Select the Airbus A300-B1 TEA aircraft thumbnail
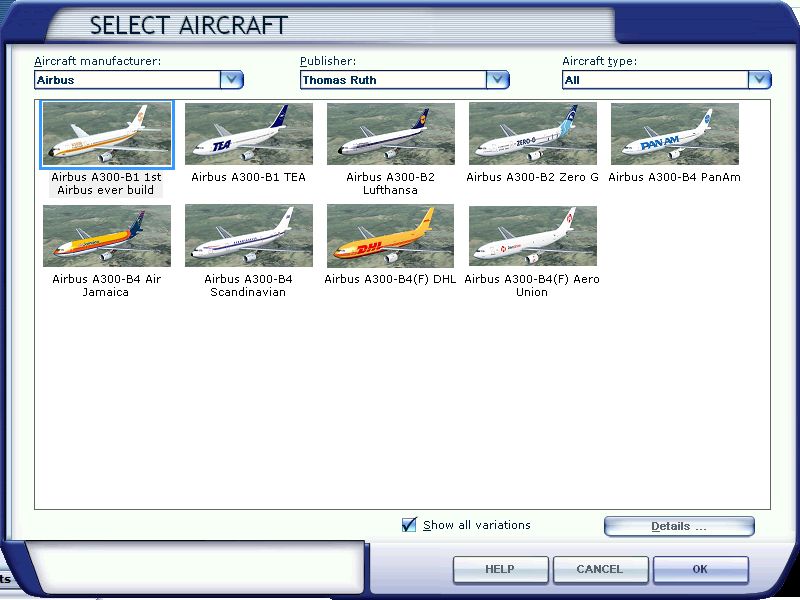This screenshot has width=800, height=600. (248, 134)
